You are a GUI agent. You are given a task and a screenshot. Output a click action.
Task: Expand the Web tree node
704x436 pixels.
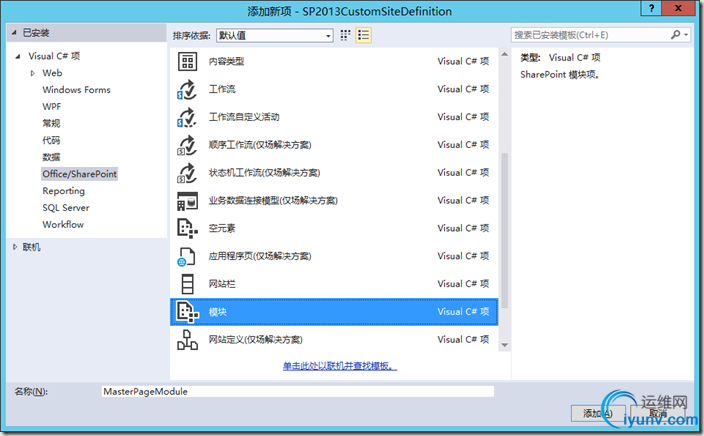click(32, 73)
